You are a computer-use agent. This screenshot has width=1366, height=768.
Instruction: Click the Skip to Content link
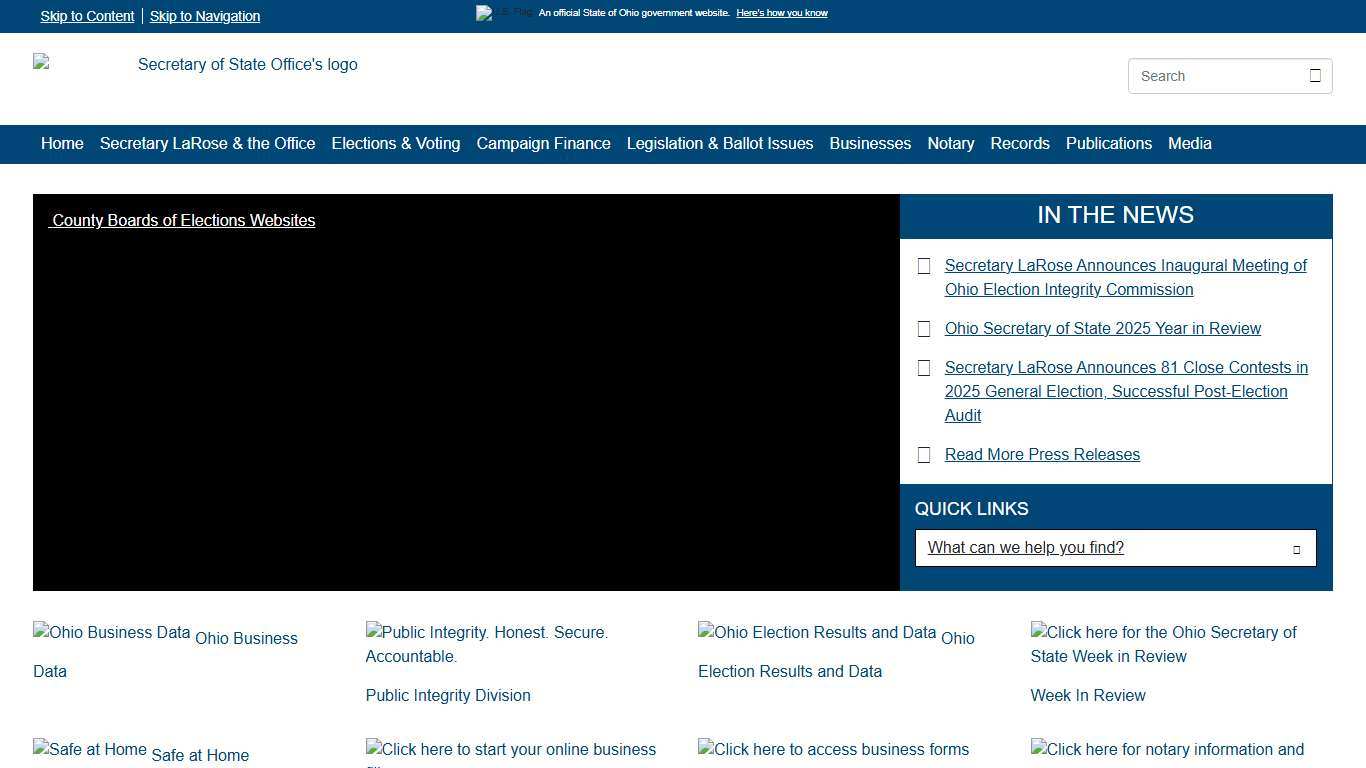pos(86,16)
